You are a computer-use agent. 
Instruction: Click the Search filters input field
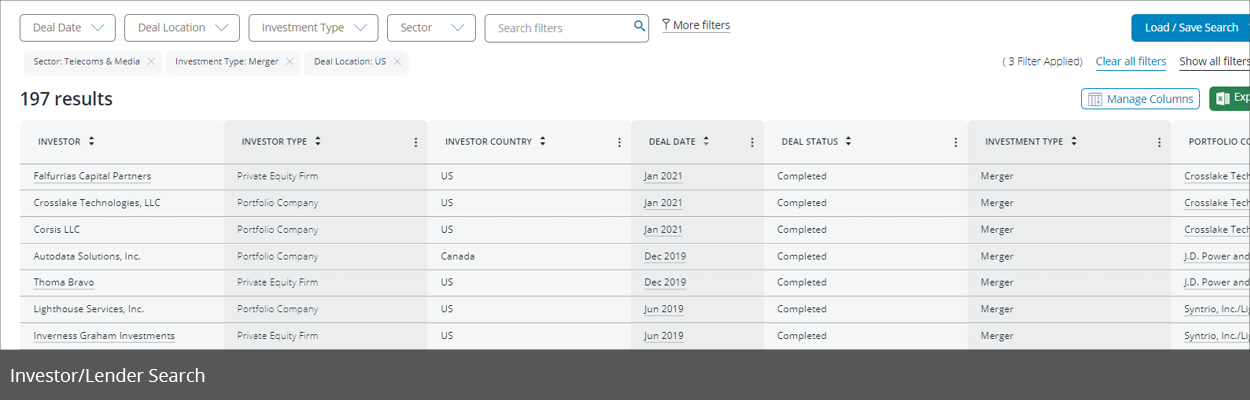tap(566, 28)
